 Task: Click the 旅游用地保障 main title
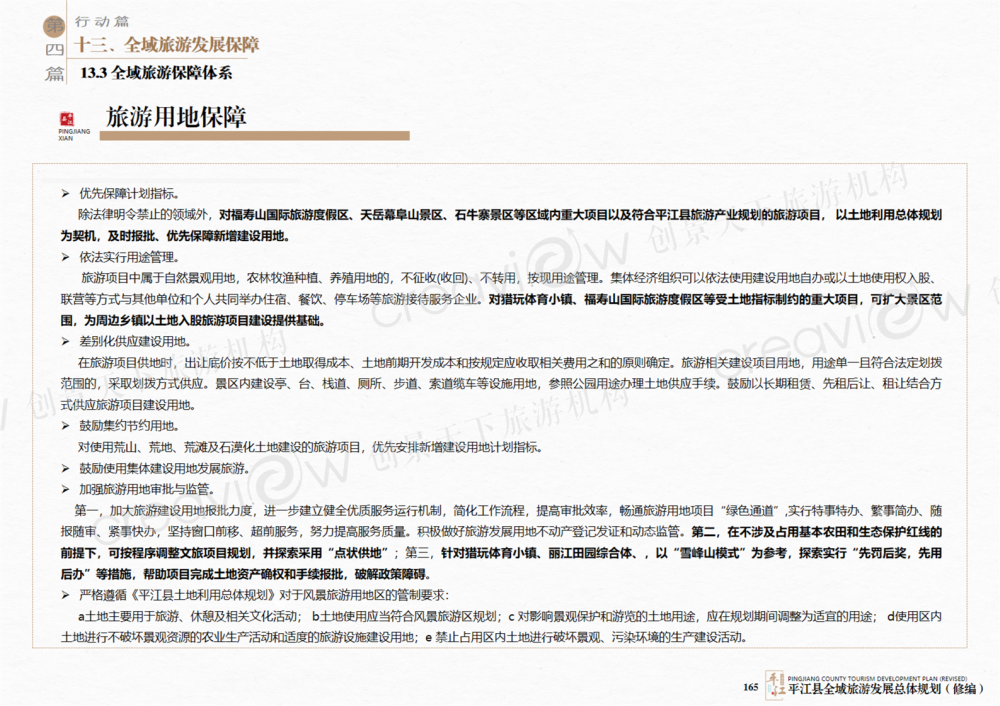tap(175, 115)
